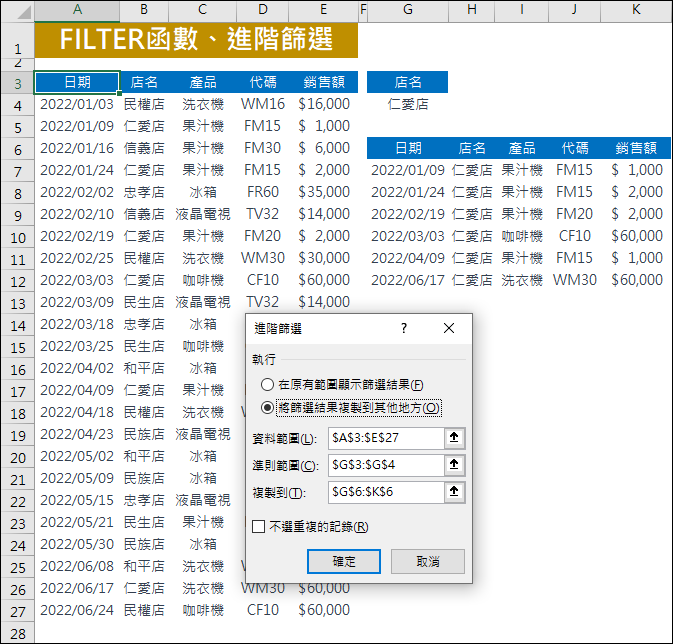The image size is (673, 644).
Task: Select row 12 header
Action: click(x=18, y=282)
